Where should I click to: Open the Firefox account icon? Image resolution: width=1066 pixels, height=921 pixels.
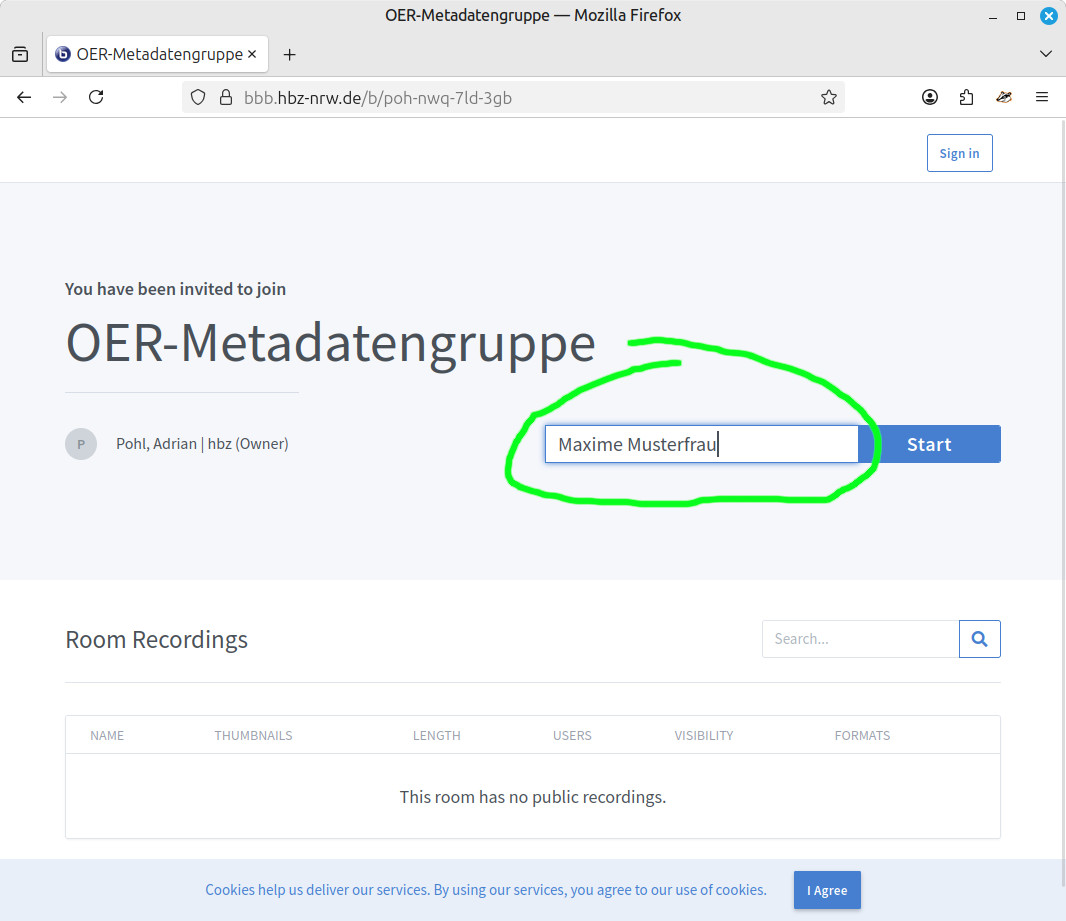930,97
